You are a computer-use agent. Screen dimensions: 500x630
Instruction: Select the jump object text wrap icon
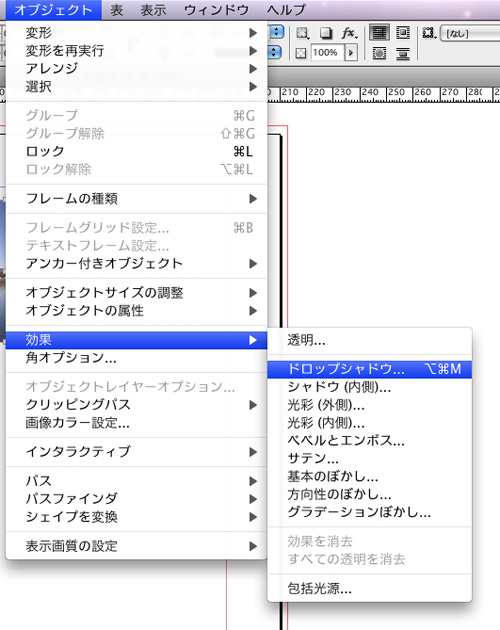pos(403,53)
